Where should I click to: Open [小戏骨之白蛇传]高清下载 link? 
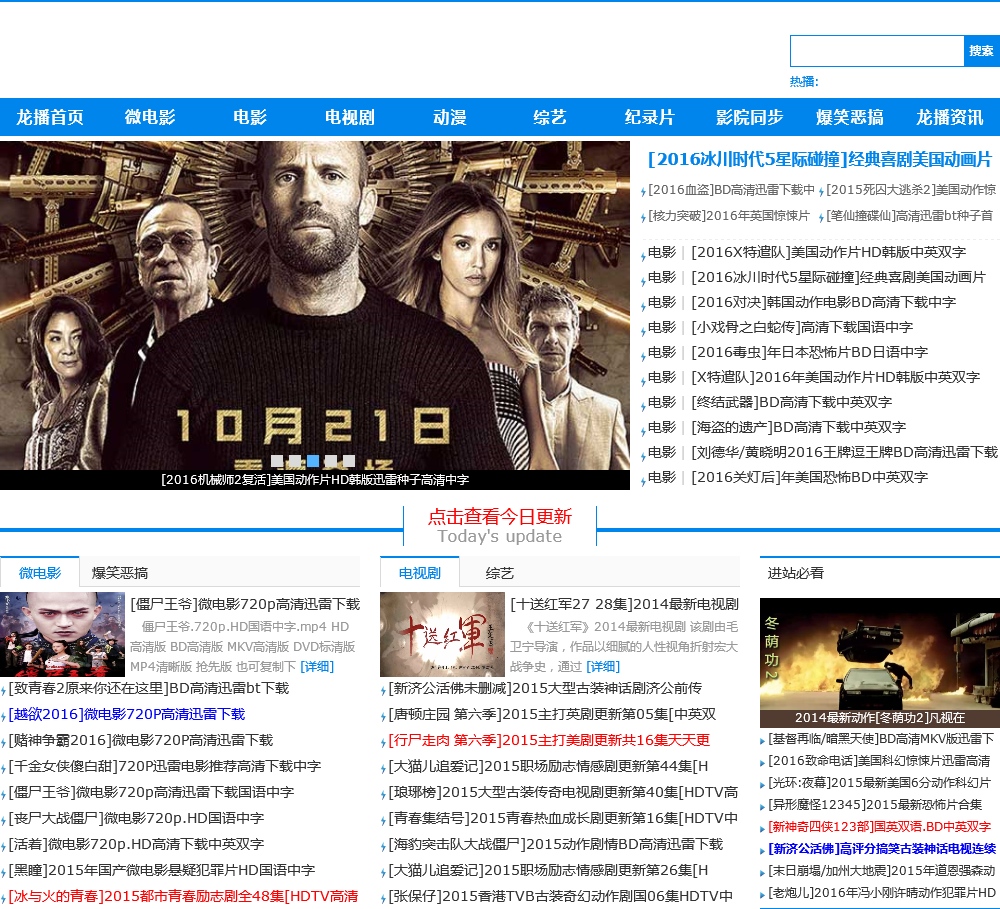[x=802, y=327]
